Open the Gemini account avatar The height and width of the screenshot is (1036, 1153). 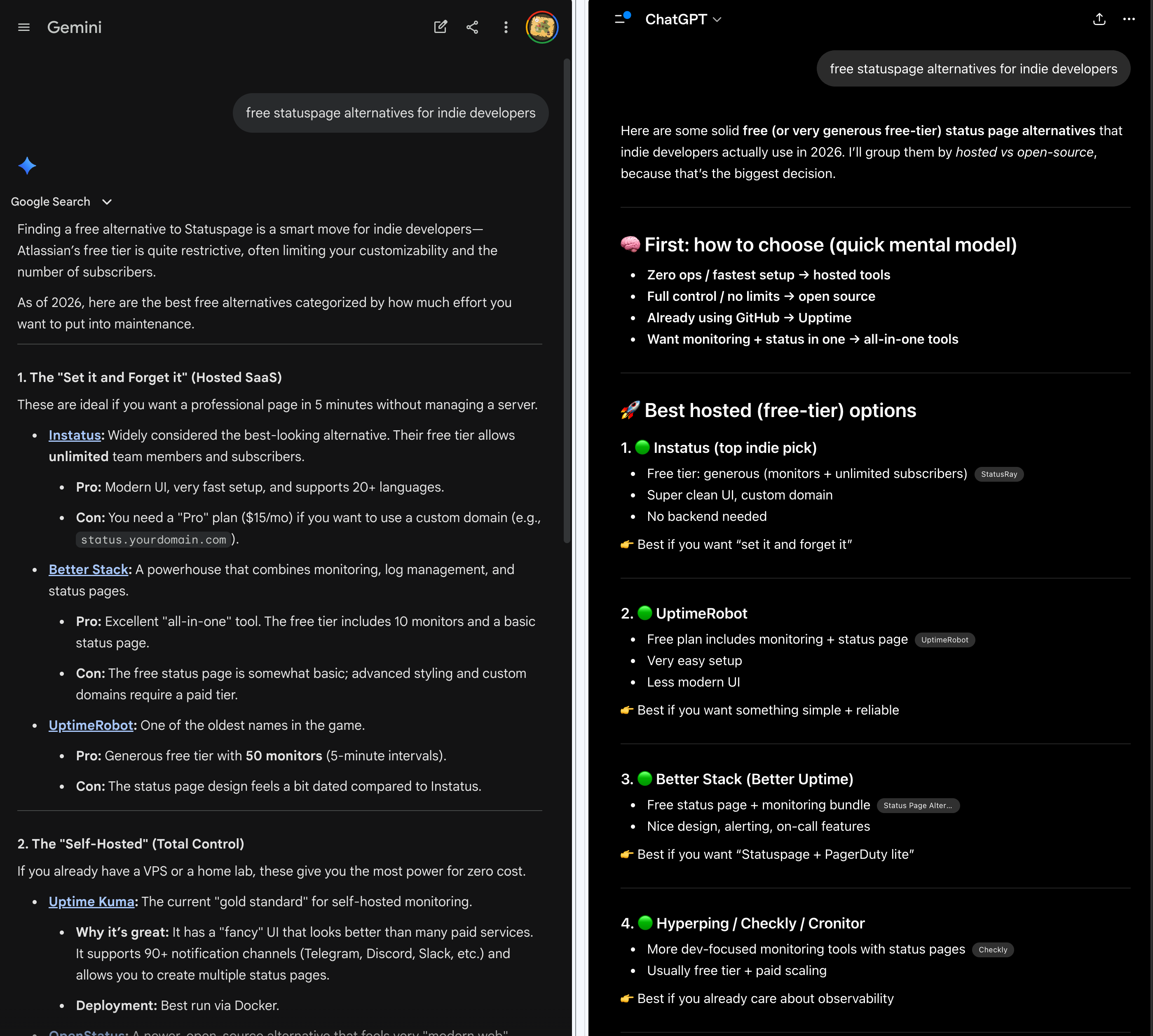coord(542,27)
